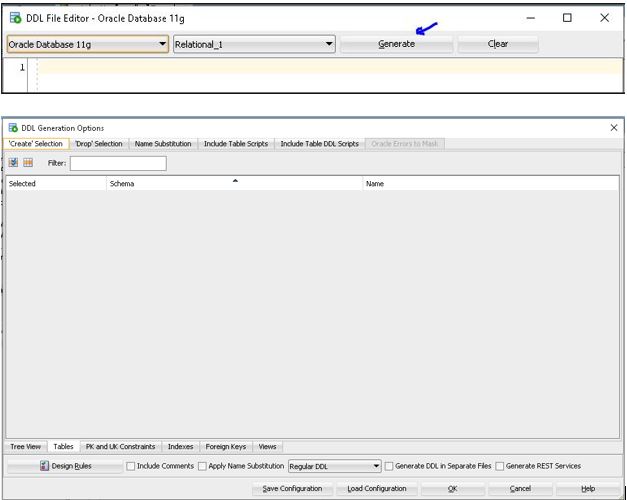
Task: Check Generate DDL in Separate Files
Action: (390, 466)
